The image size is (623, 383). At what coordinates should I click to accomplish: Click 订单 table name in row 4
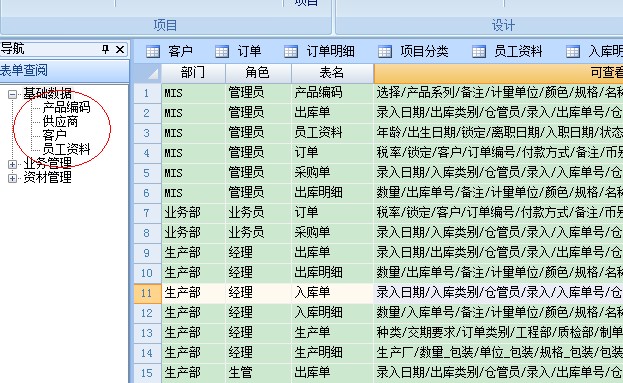coord(332,153)
